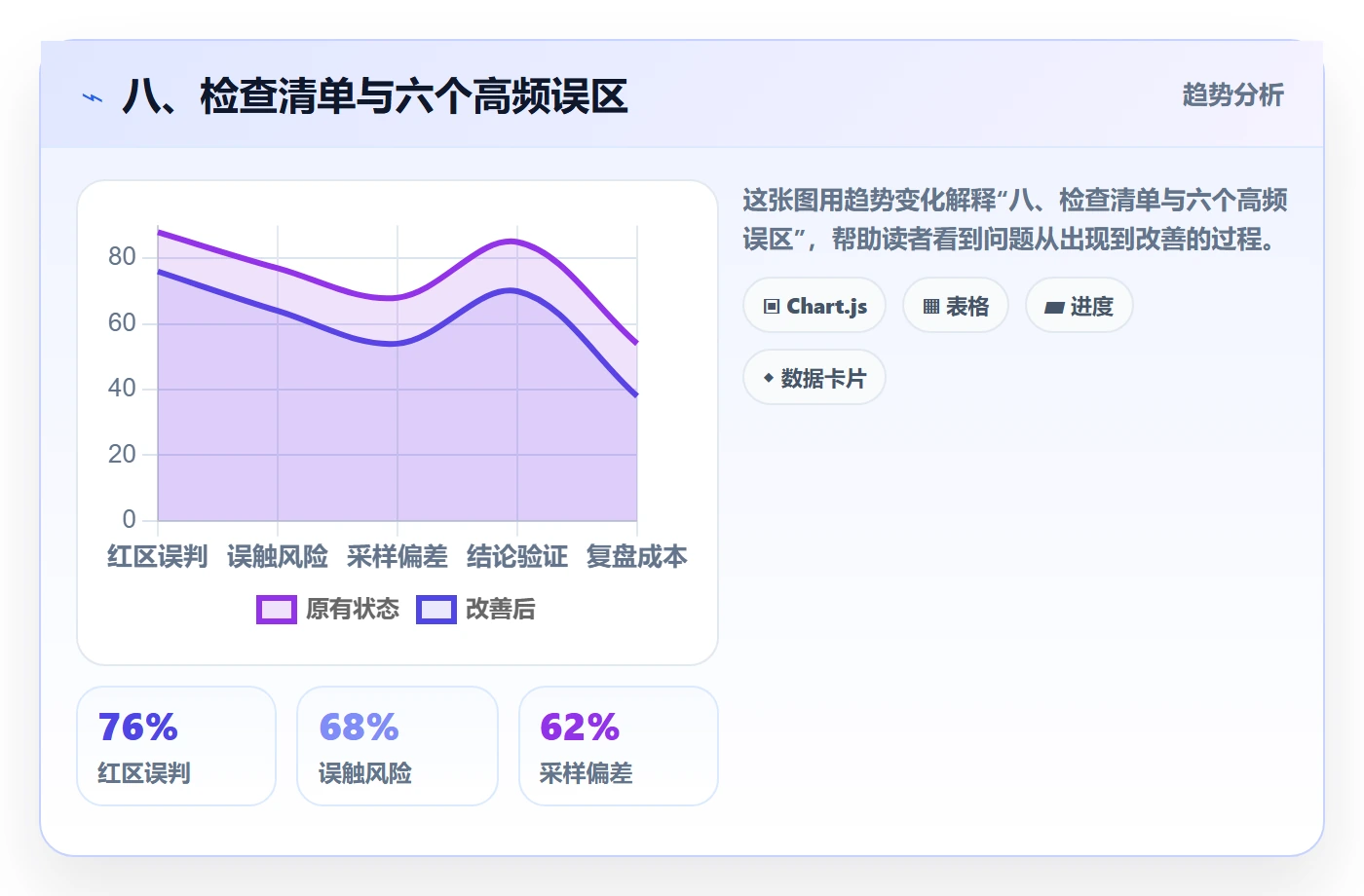Screen dimensions: 1364x896
Task: Select the 表格 tag chip
Action: pos(956,306)
